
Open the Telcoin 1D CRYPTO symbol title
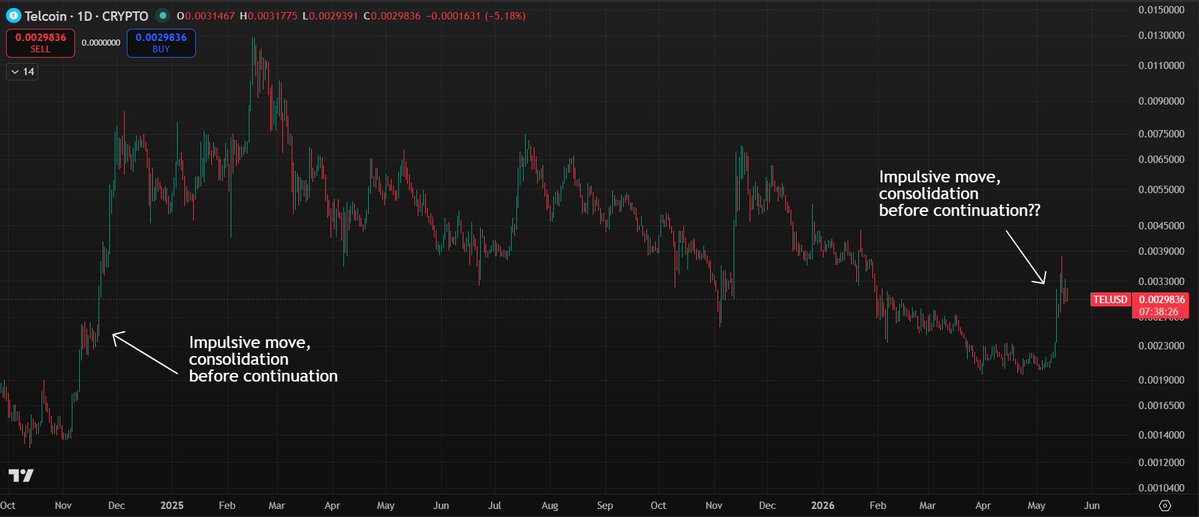pos(86,15)
